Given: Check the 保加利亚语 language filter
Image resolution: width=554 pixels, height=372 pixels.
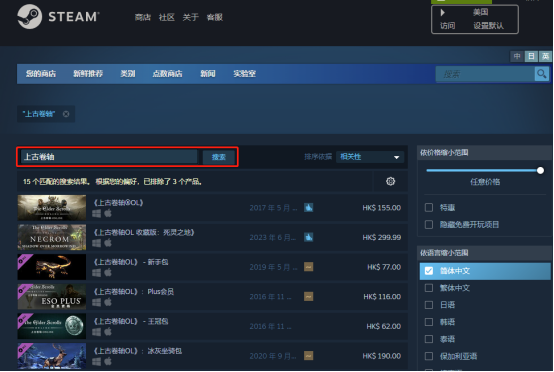Looking at the screenshot, I should [x=429, y=356].
